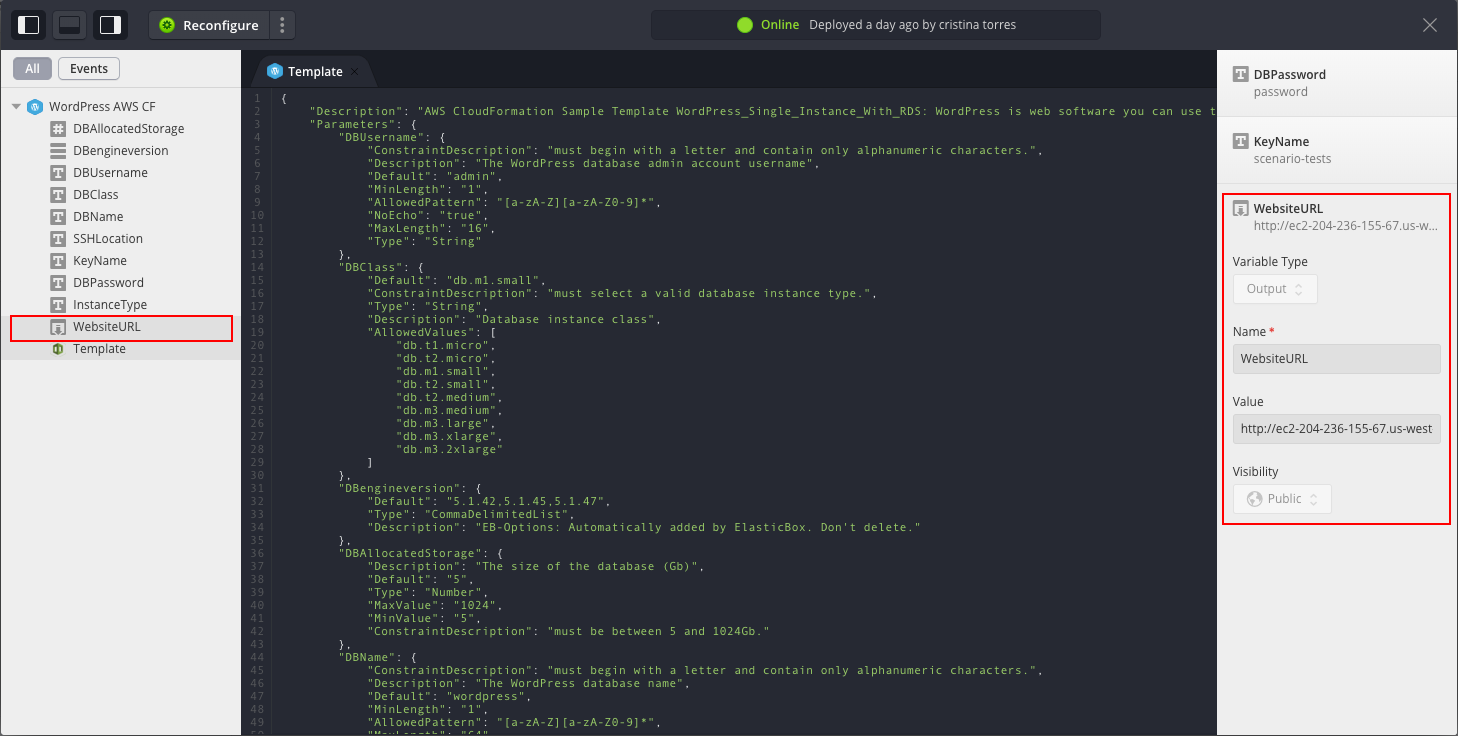The image size is (1458, 736).
Task: Select DBPassword in the left tree
Action: click(x=108, y=283)
